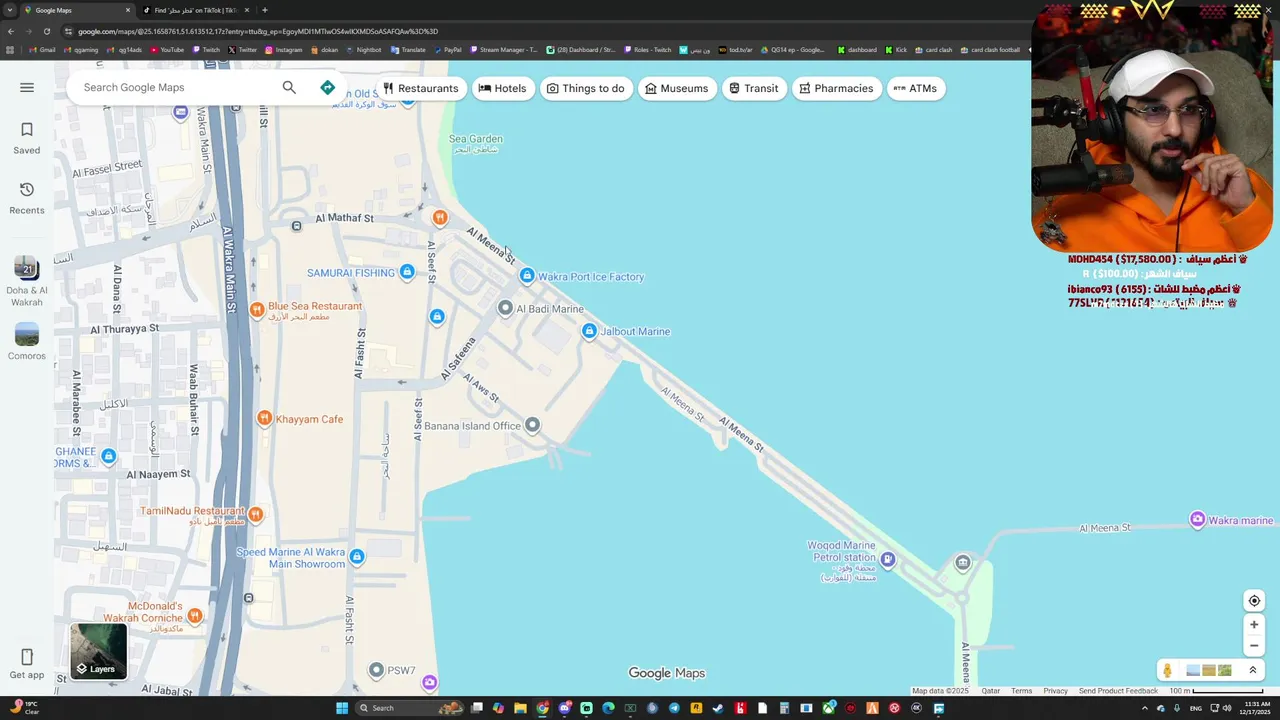Click the blue Directions icon
Screen dimensions: 1280x720
327,87
